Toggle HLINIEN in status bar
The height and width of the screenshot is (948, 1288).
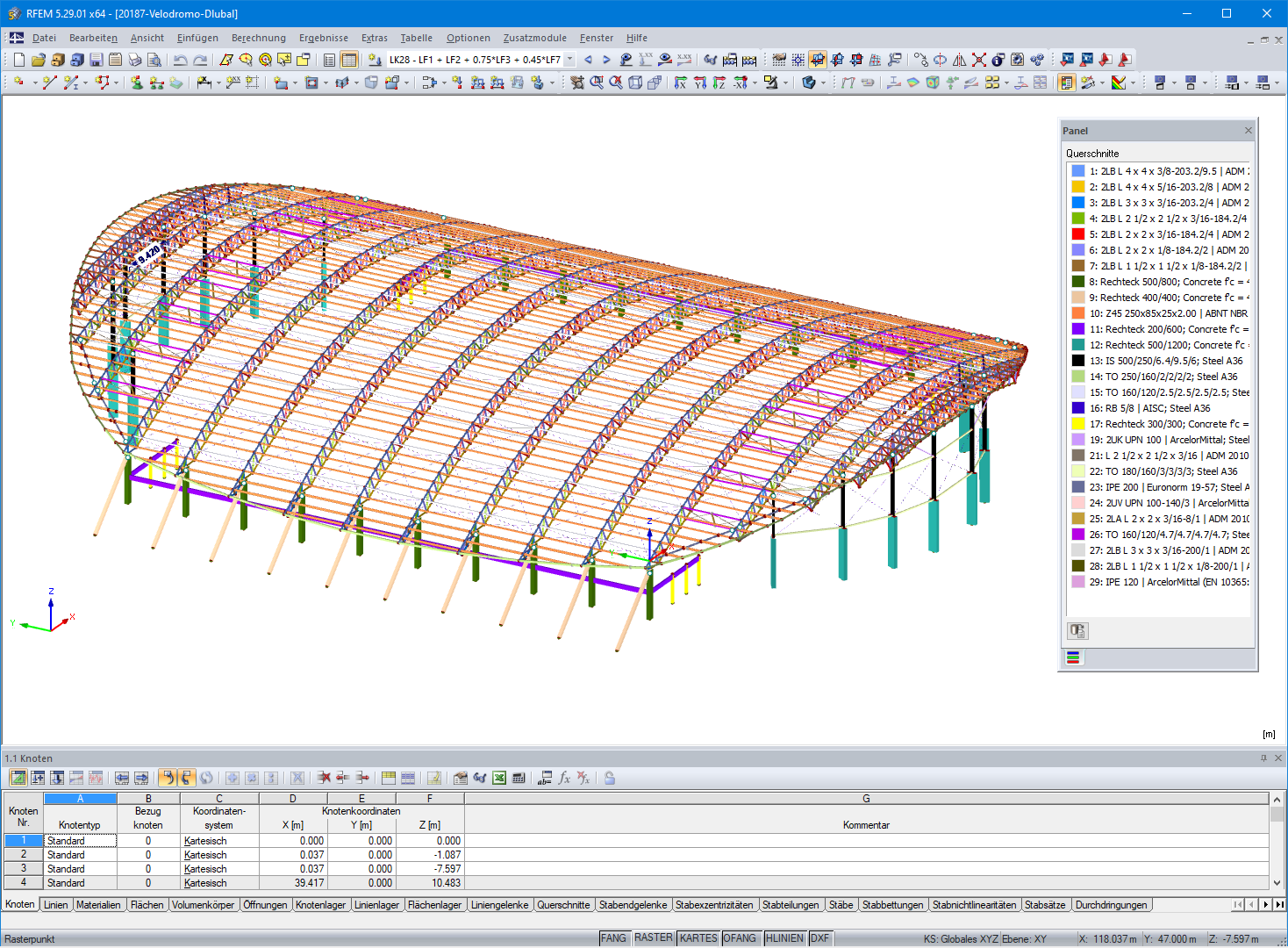pos(784,937)
